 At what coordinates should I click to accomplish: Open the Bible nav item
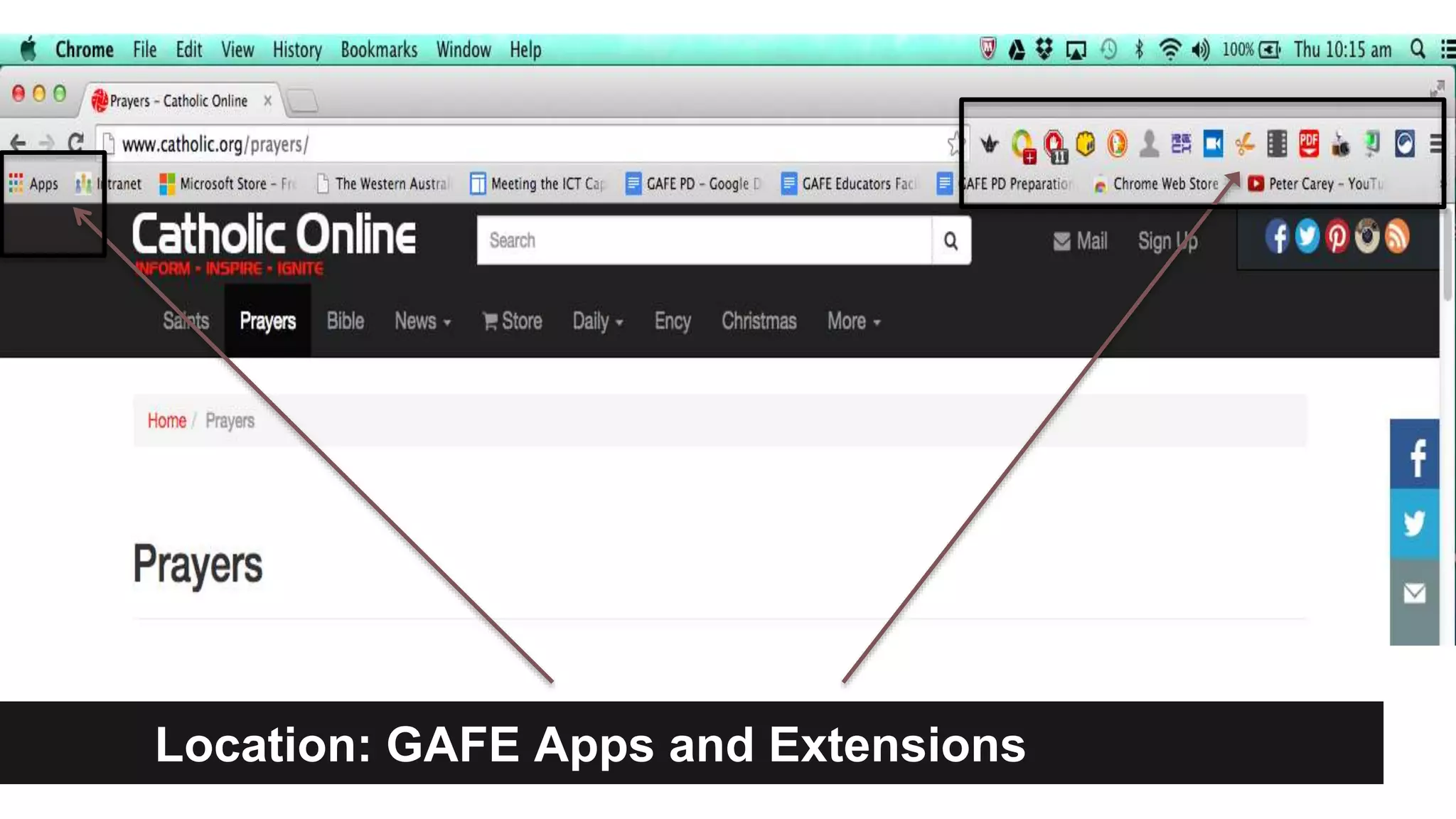pos(346,321)
